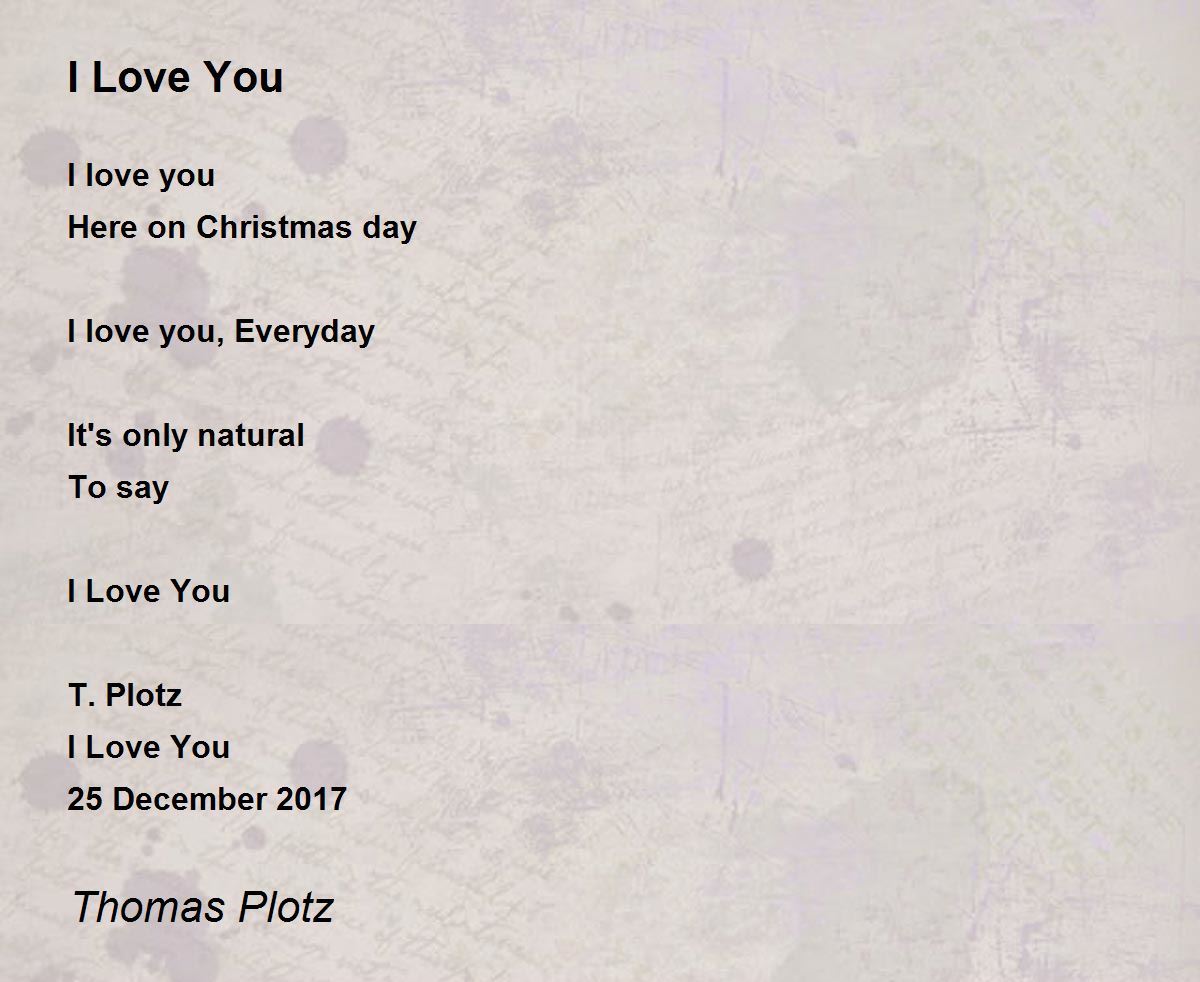1200x982 pixels.
Task: Click the first line "I love you"
Action: 141,176
